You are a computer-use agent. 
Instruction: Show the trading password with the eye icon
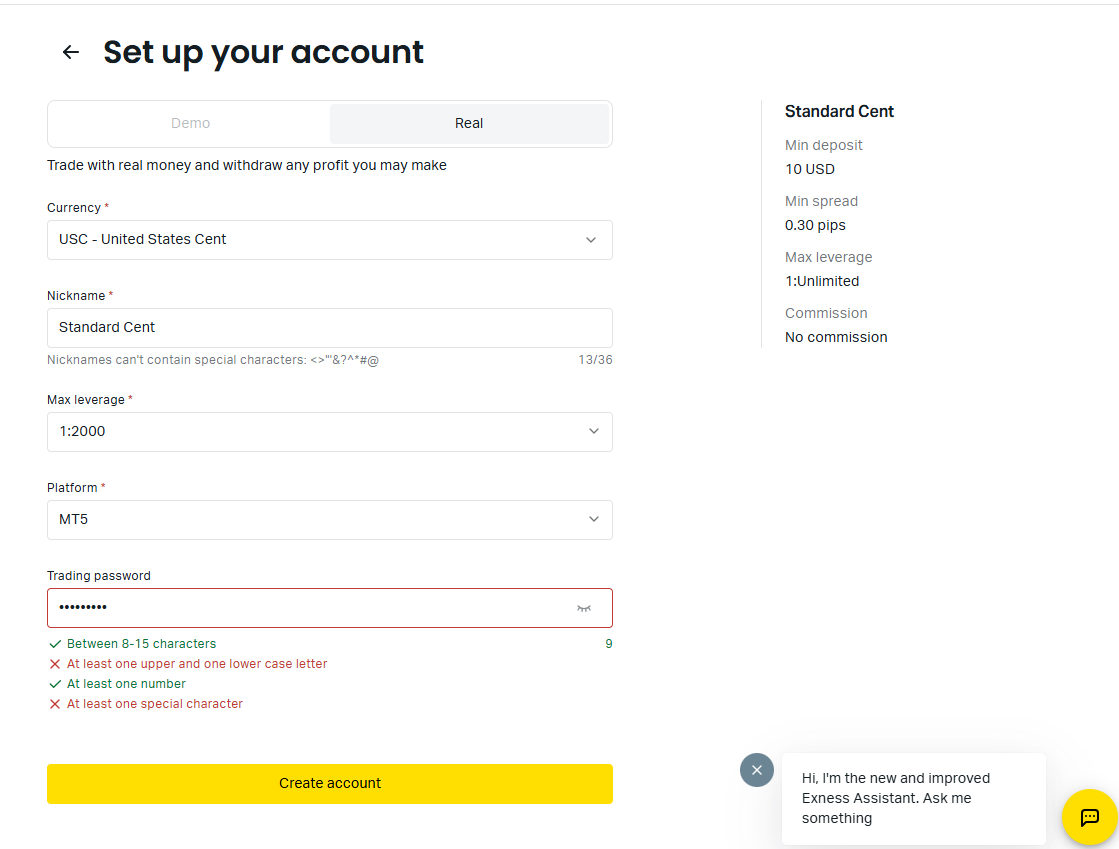click(x=584, y=608)
